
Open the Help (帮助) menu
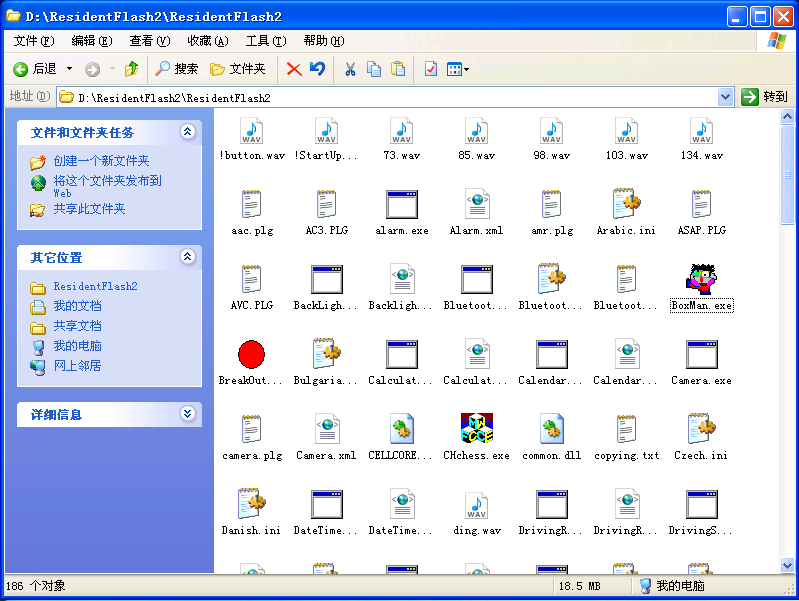pyautogui.click(x=324, y=41)
